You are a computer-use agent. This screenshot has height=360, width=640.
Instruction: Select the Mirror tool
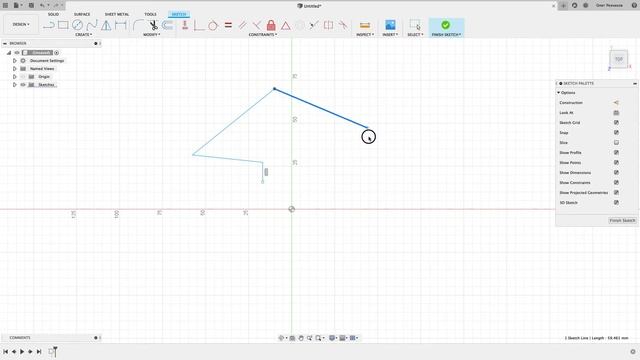106,25
